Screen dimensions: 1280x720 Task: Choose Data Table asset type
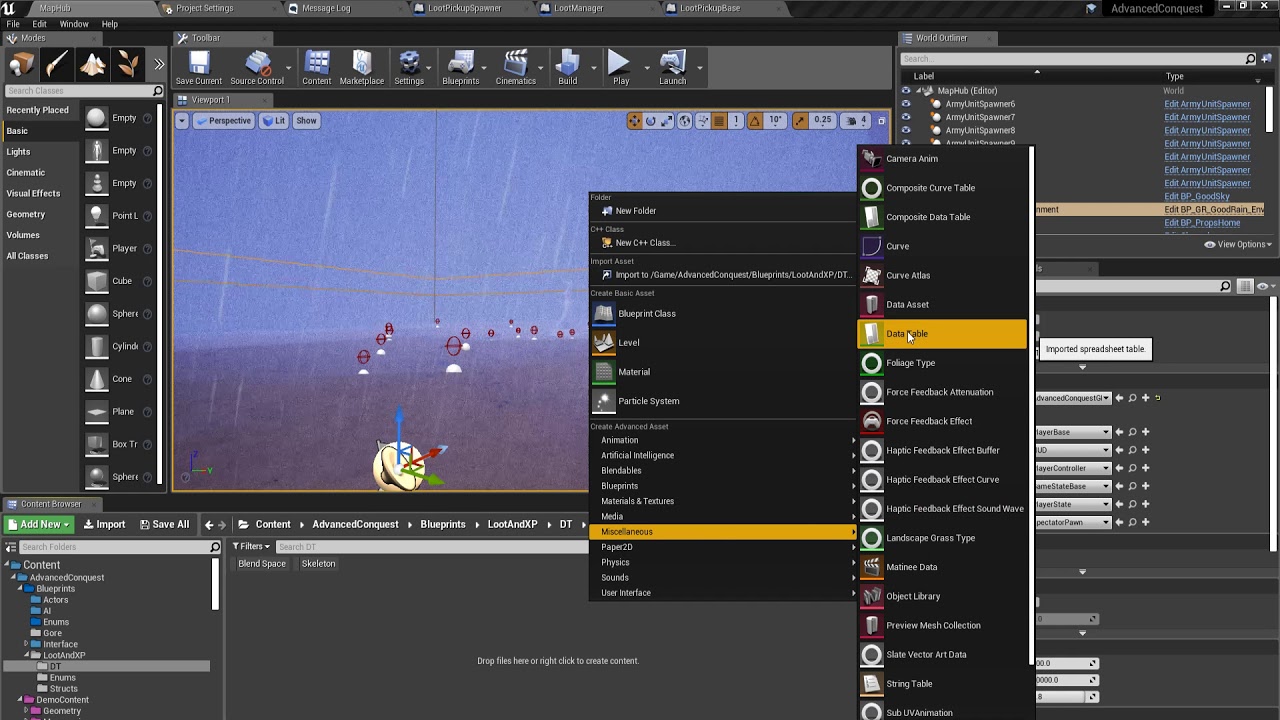pyautogui.click(x=942, y=334)
